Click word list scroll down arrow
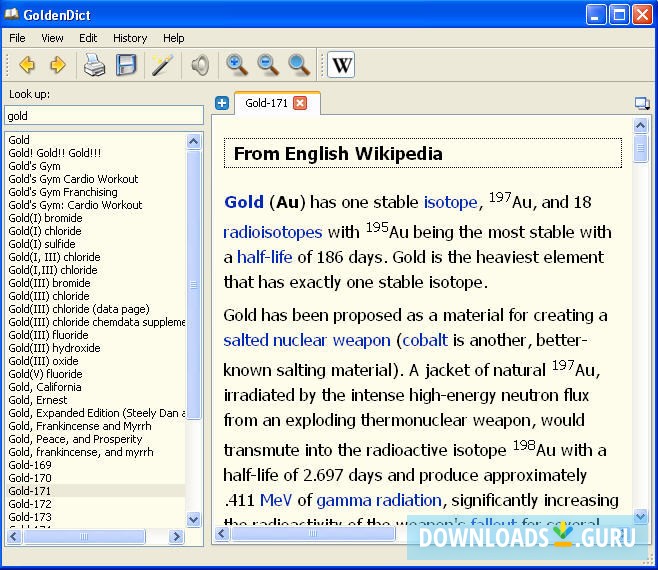Image resolution: width=658 pixels, height=570 pixels. pos(193,520)
